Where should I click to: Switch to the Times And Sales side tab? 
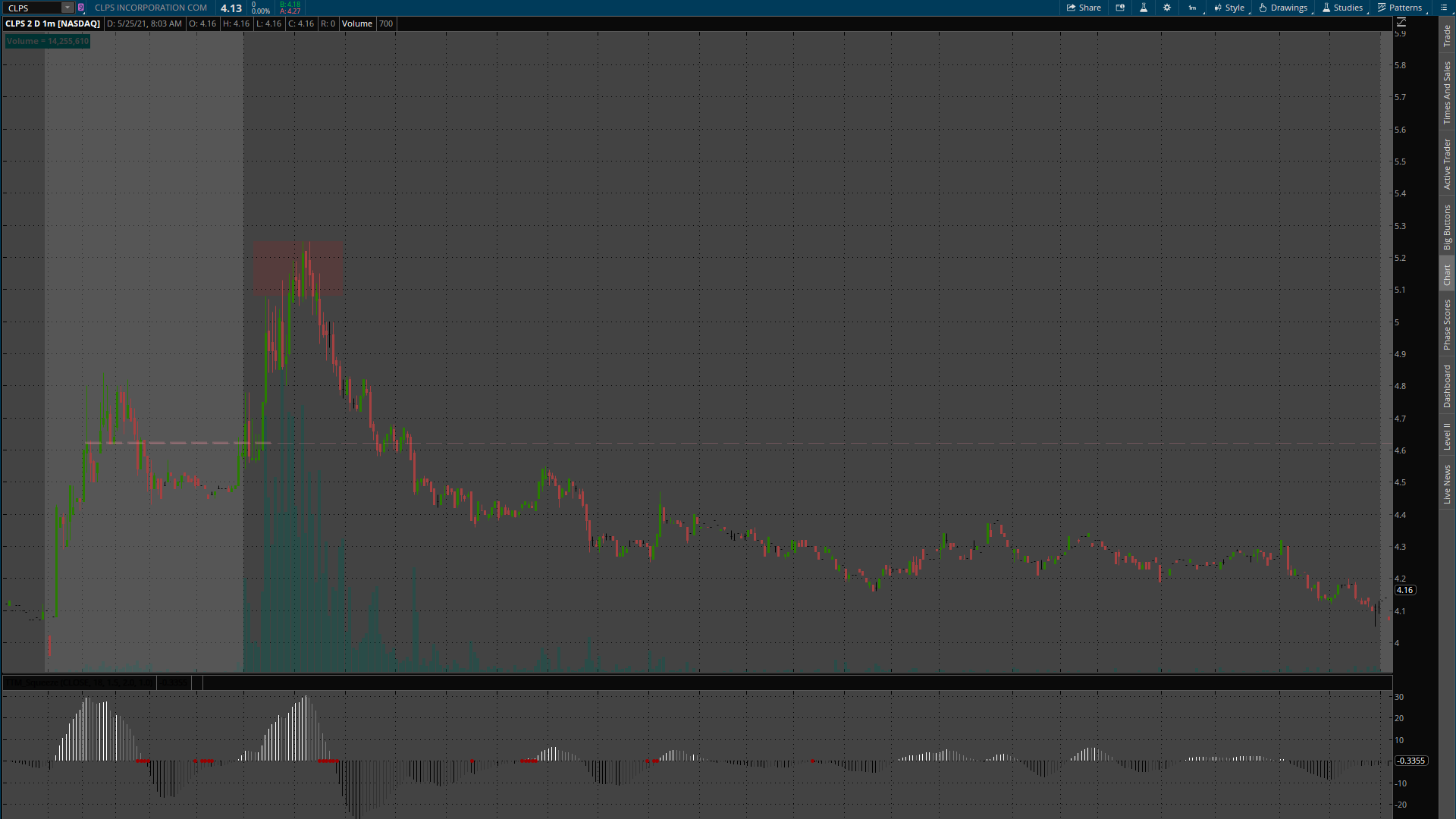pyautogui.click(x=1447, y=93)
